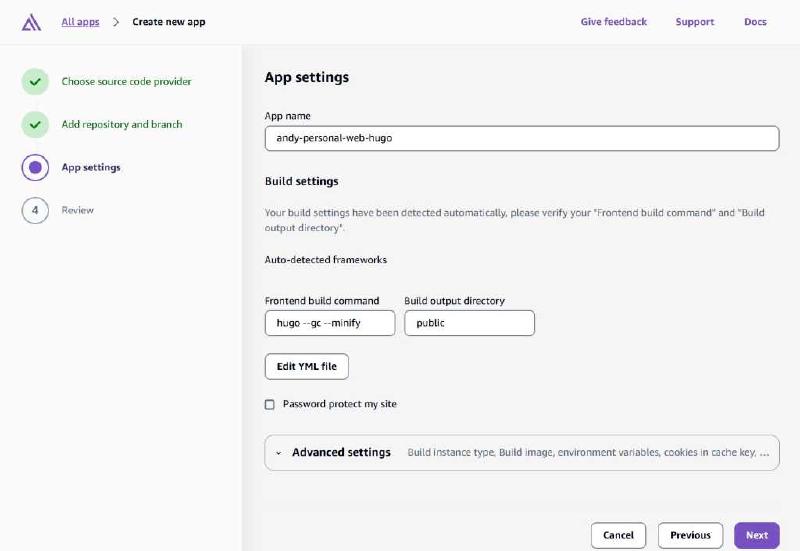Click the Build output directory field
The width and height of the screenshot is (800, 551).
click(x=469, y=323)
